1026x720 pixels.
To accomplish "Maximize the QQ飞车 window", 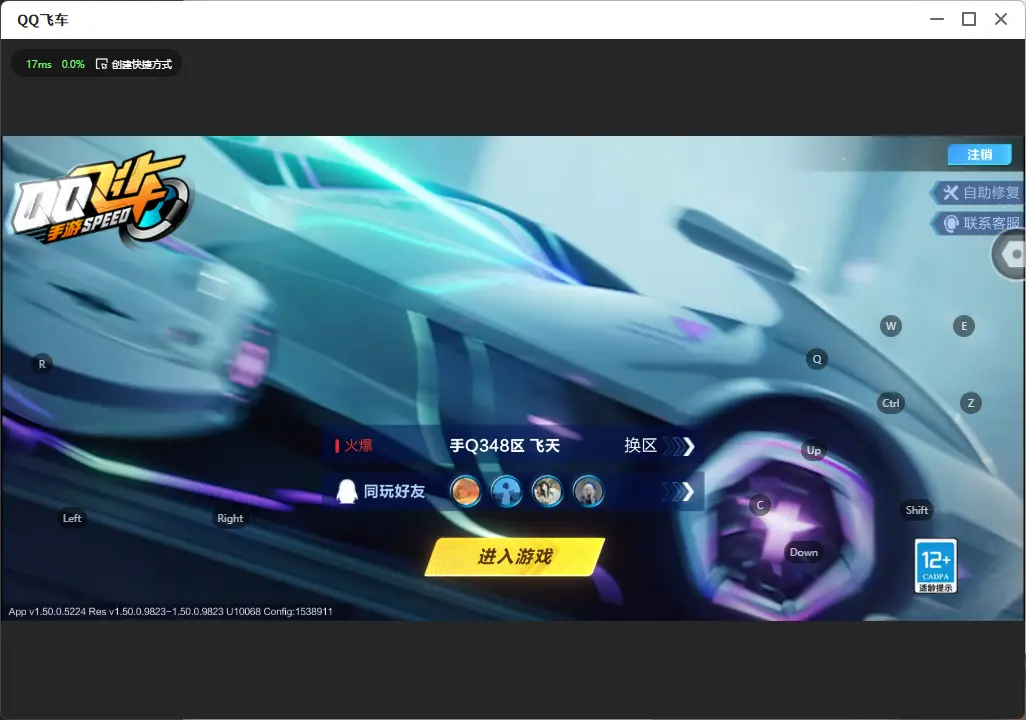I will [x=969, y=20].
